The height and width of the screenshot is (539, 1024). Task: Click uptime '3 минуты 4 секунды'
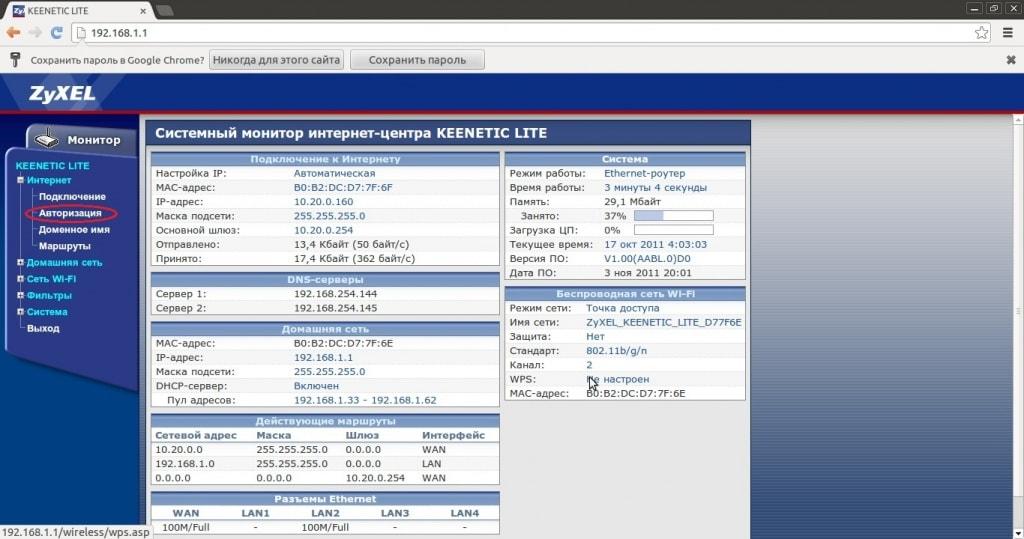pos(655,188)
